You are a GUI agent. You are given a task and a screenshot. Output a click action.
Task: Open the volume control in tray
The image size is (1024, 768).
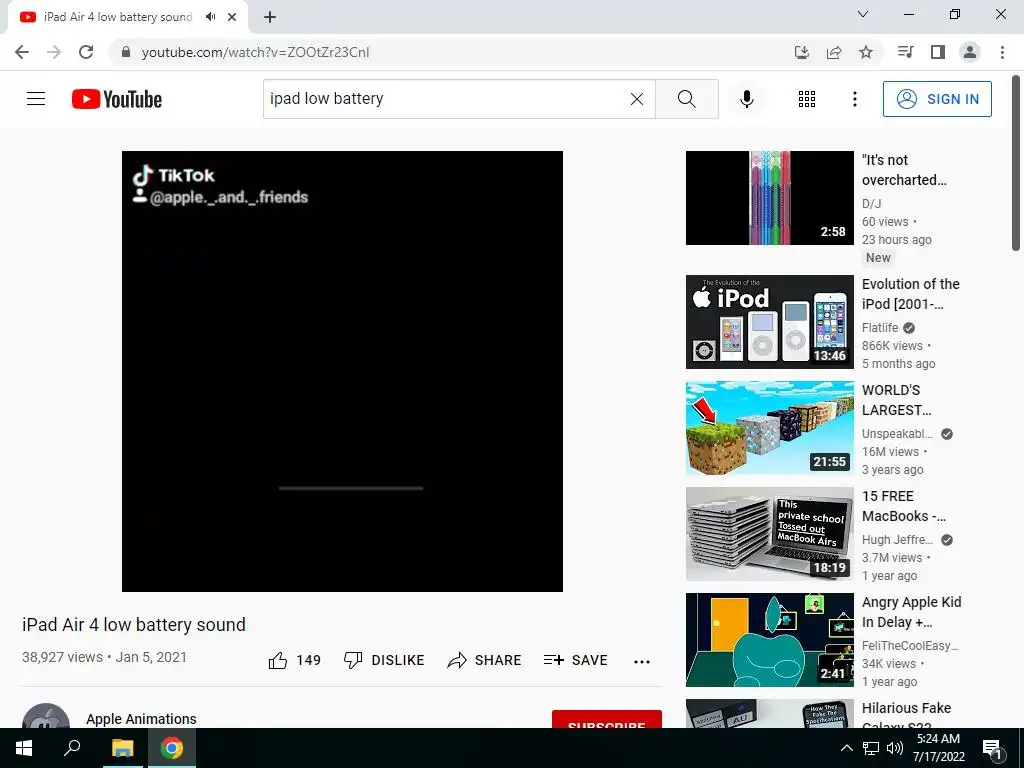(895, 748)
